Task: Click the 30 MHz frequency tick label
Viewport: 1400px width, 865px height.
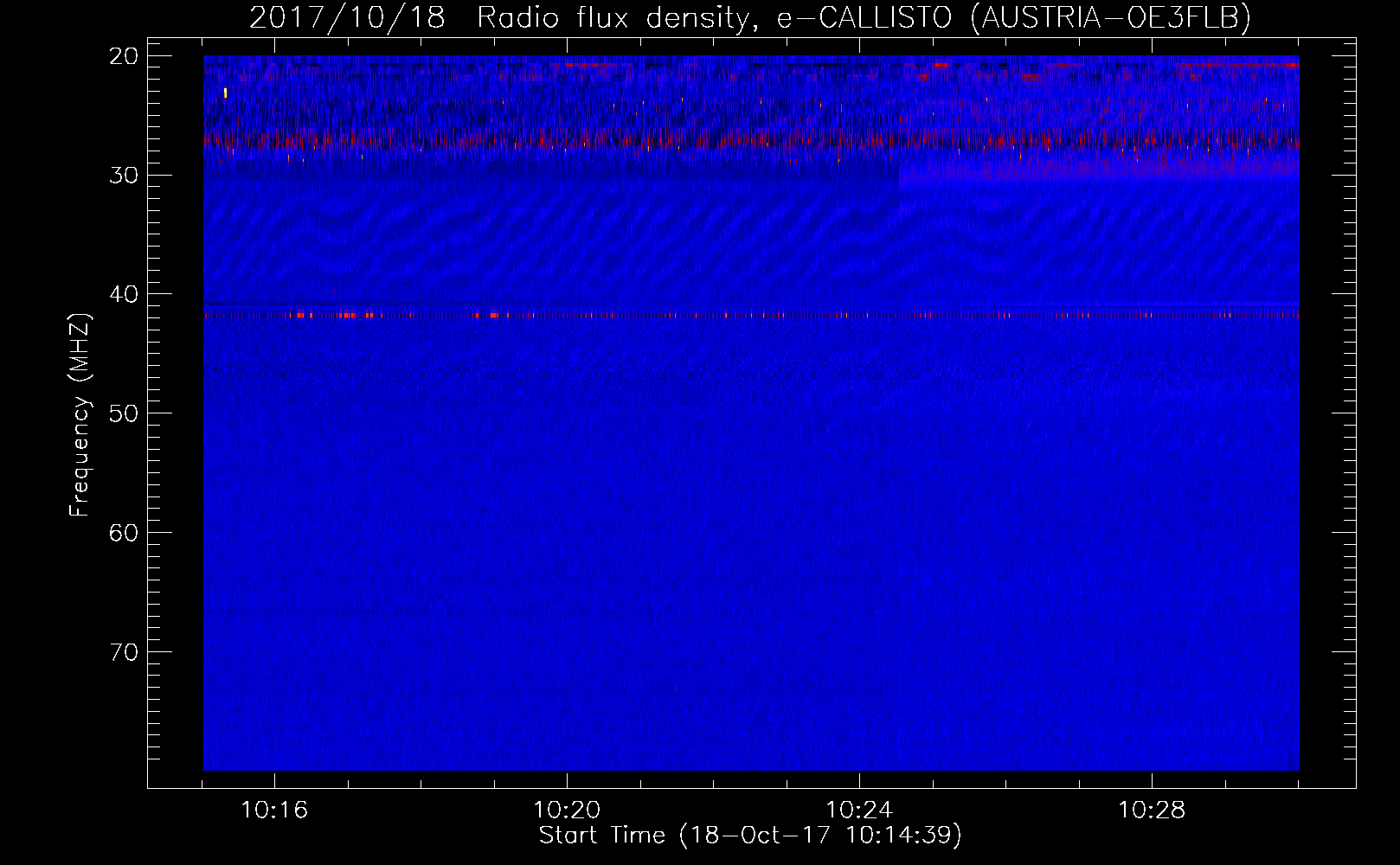Action: (124, 175)
